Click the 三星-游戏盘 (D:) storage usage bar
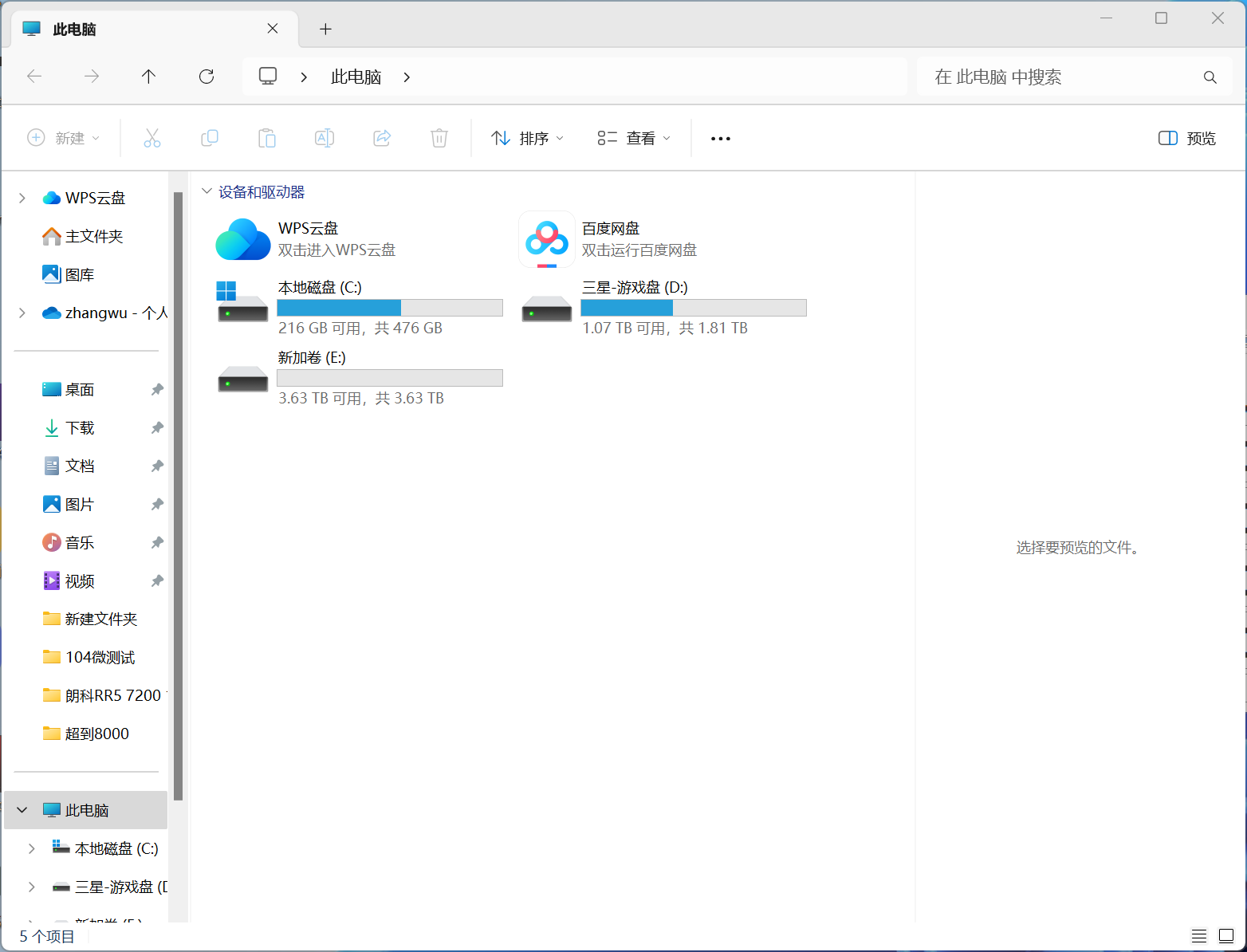This screenshot has height=952, width=1247. click(x=693, y=308)
